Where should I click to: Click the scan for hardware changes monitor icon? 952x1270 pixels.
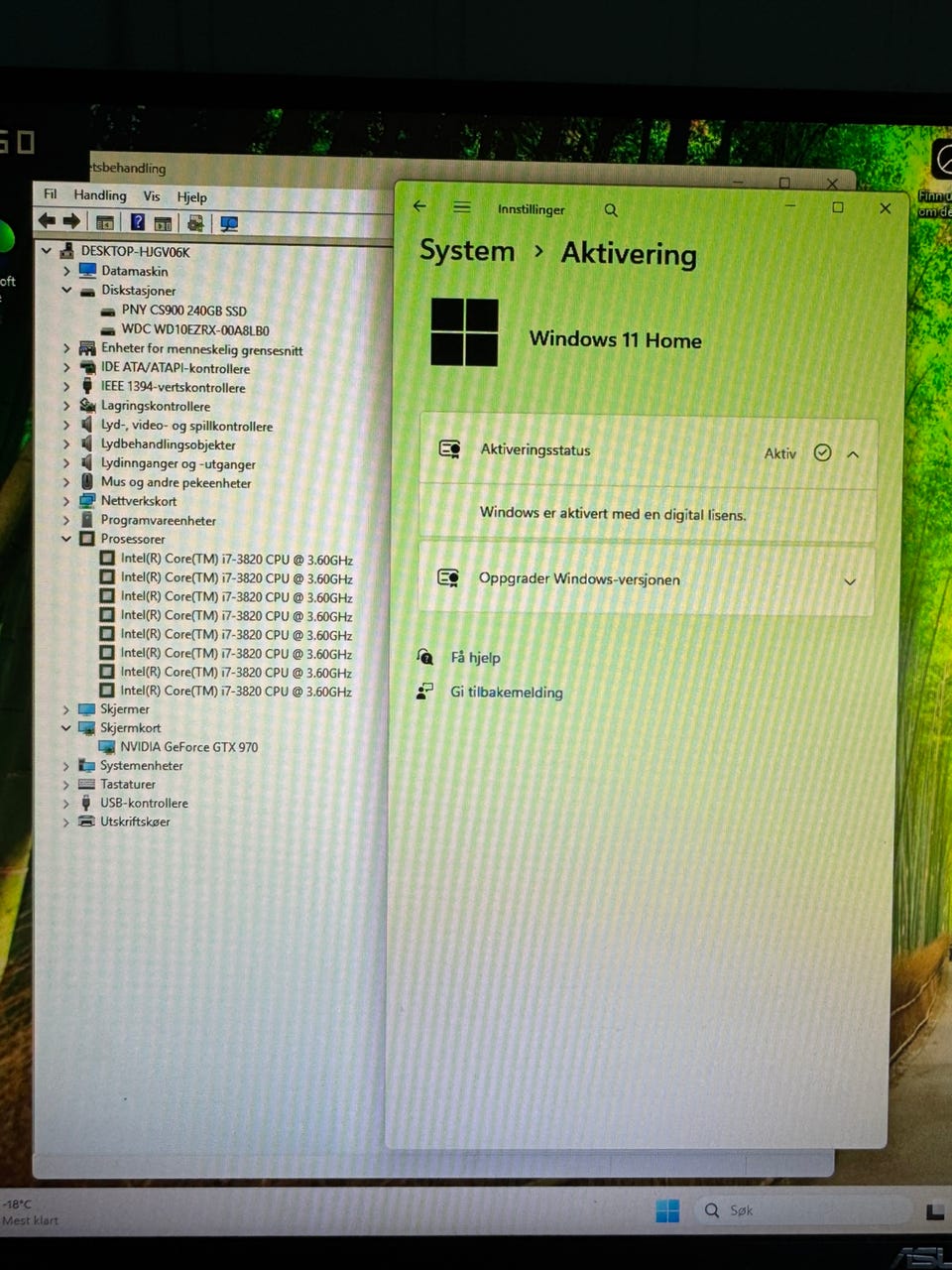point(229,224)
